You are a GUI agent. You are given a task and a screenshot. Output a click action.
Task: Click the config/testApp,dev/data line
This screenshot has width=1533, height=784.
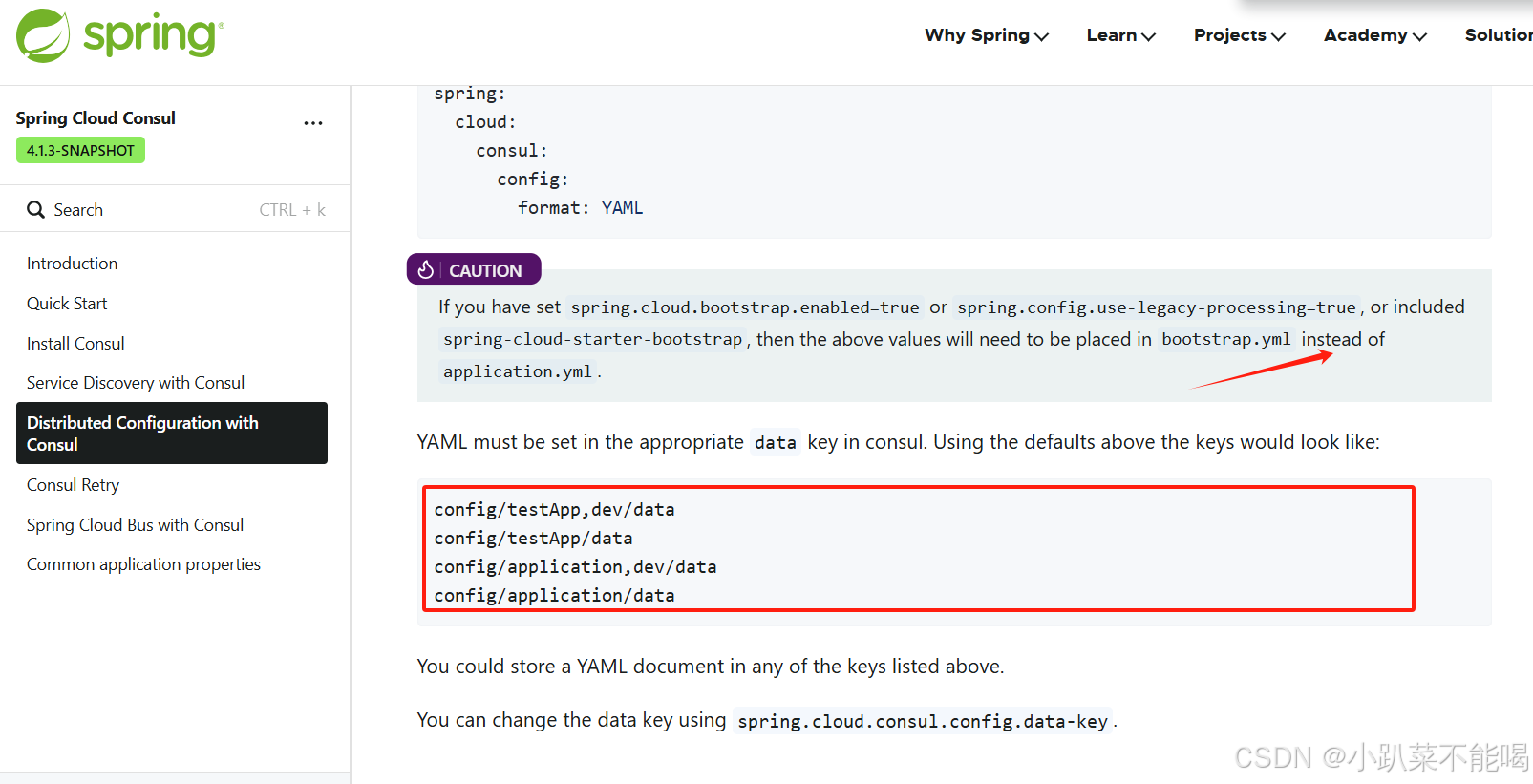point(555,510)
